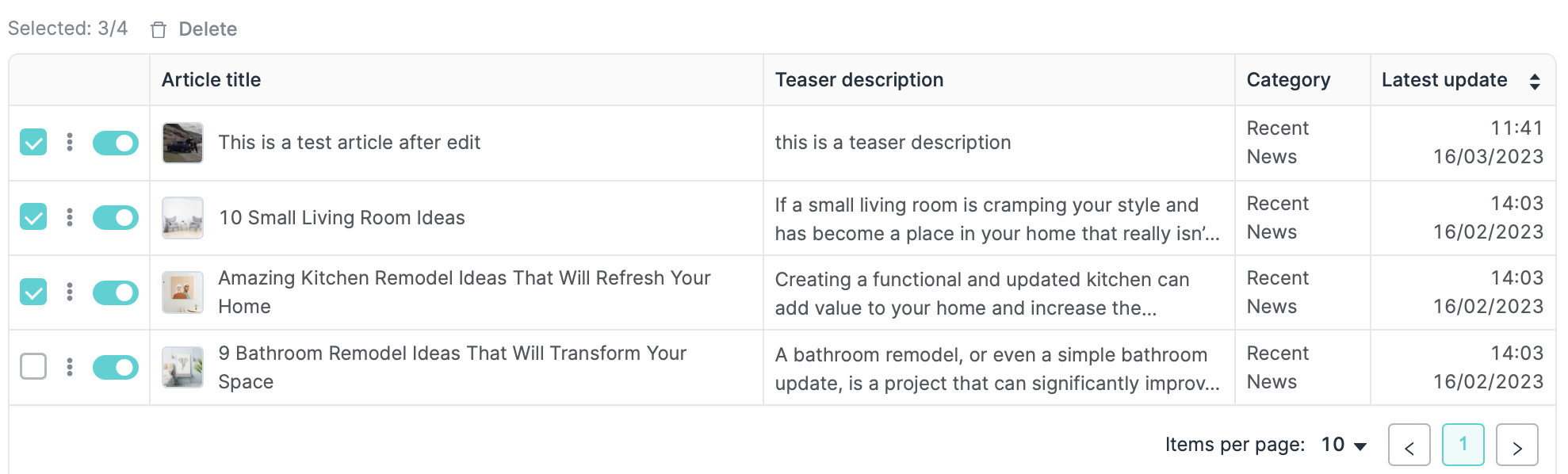Uncheck the test article checkbox
1568x474 pixels.
33,142
